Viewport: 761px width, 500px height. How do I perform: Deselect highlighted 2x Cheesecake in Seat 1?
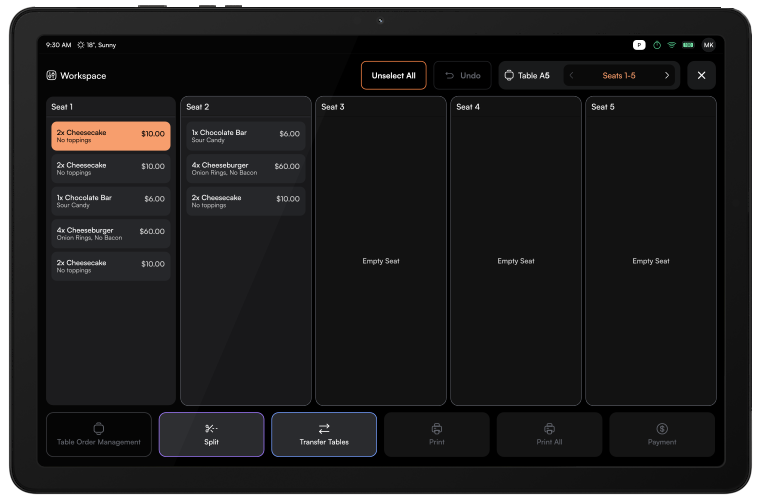click(111, 136)
